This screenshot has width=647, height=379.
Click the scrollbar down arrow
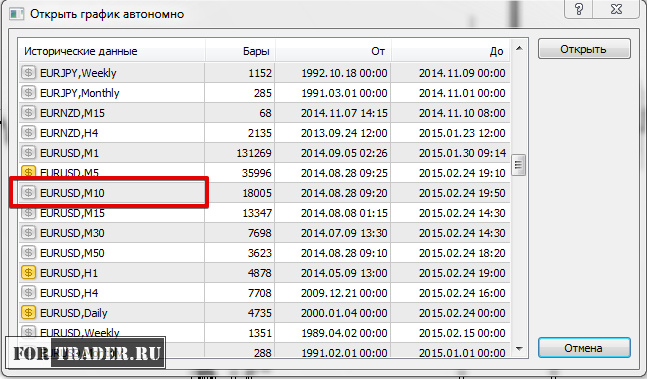[x=519, y=349]
